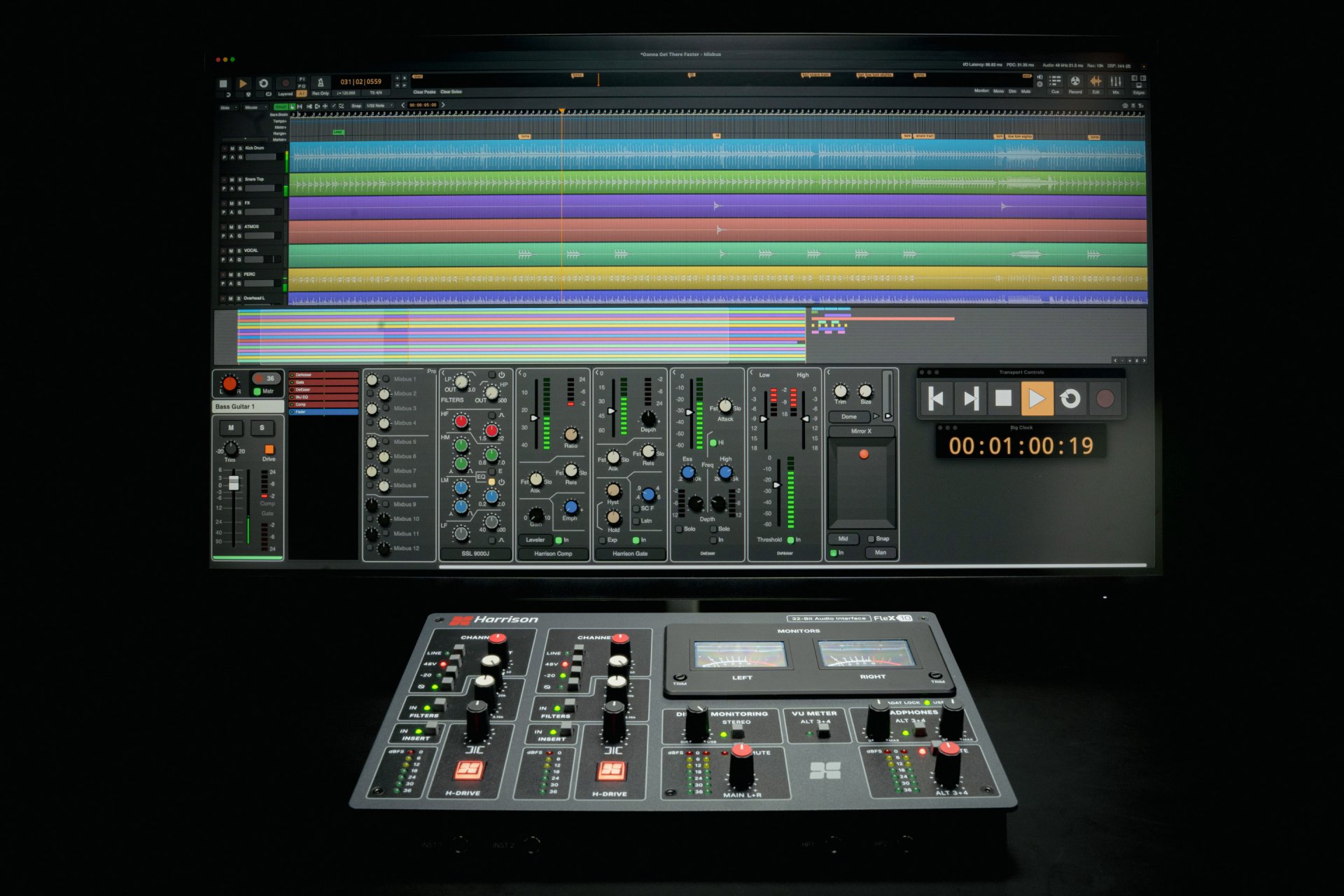Toggle loop playback in the main toolbar
Screen dimensions: 1344x896
[263, 83]
